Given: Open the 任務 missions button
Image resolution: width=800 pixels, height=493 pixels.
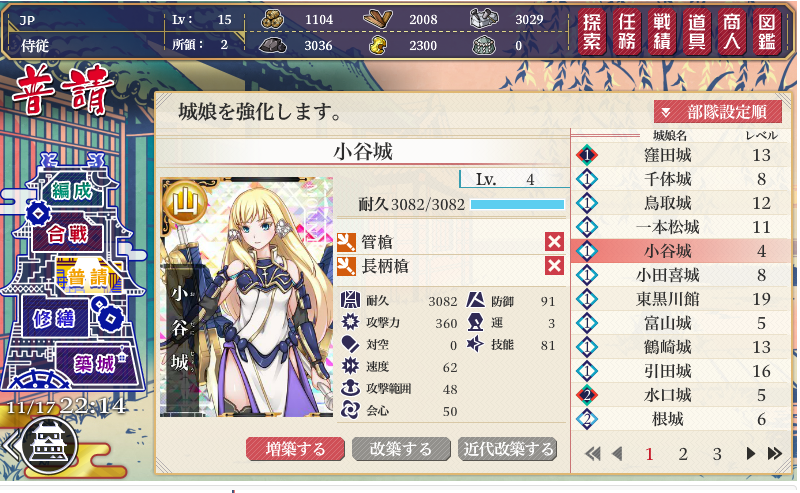Looking at the screenshot, I should pos(627,32).
